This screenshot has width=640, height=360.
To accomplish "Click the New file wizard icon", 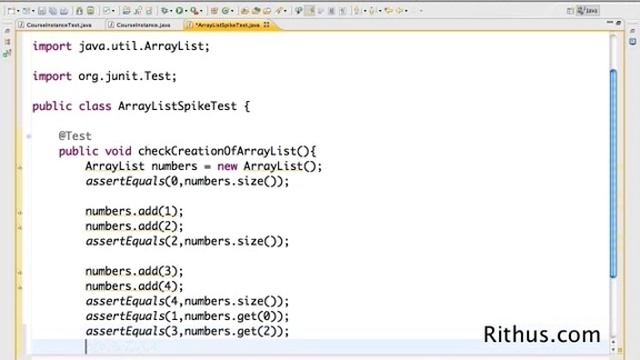I will (11, 11).
